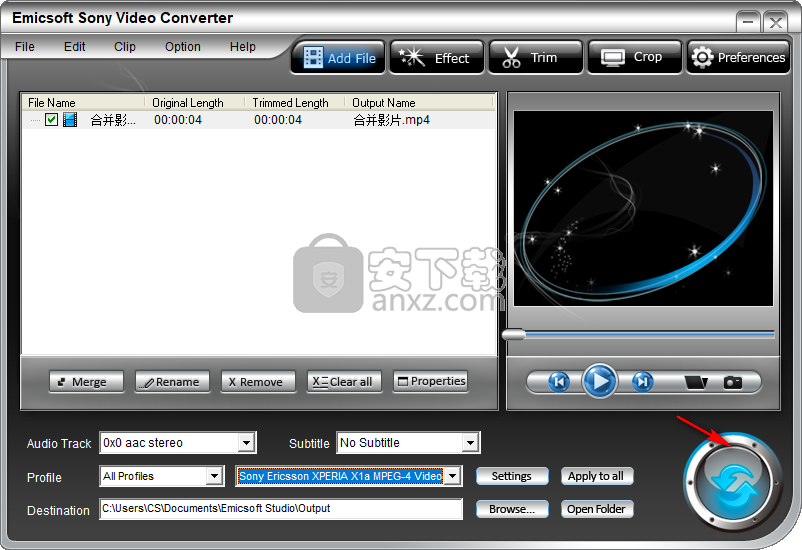Image resolution: width=802 pixels, height=550 pixels.
Task: Click the preview seek slider handle
Action: click(x=514, y=335)
